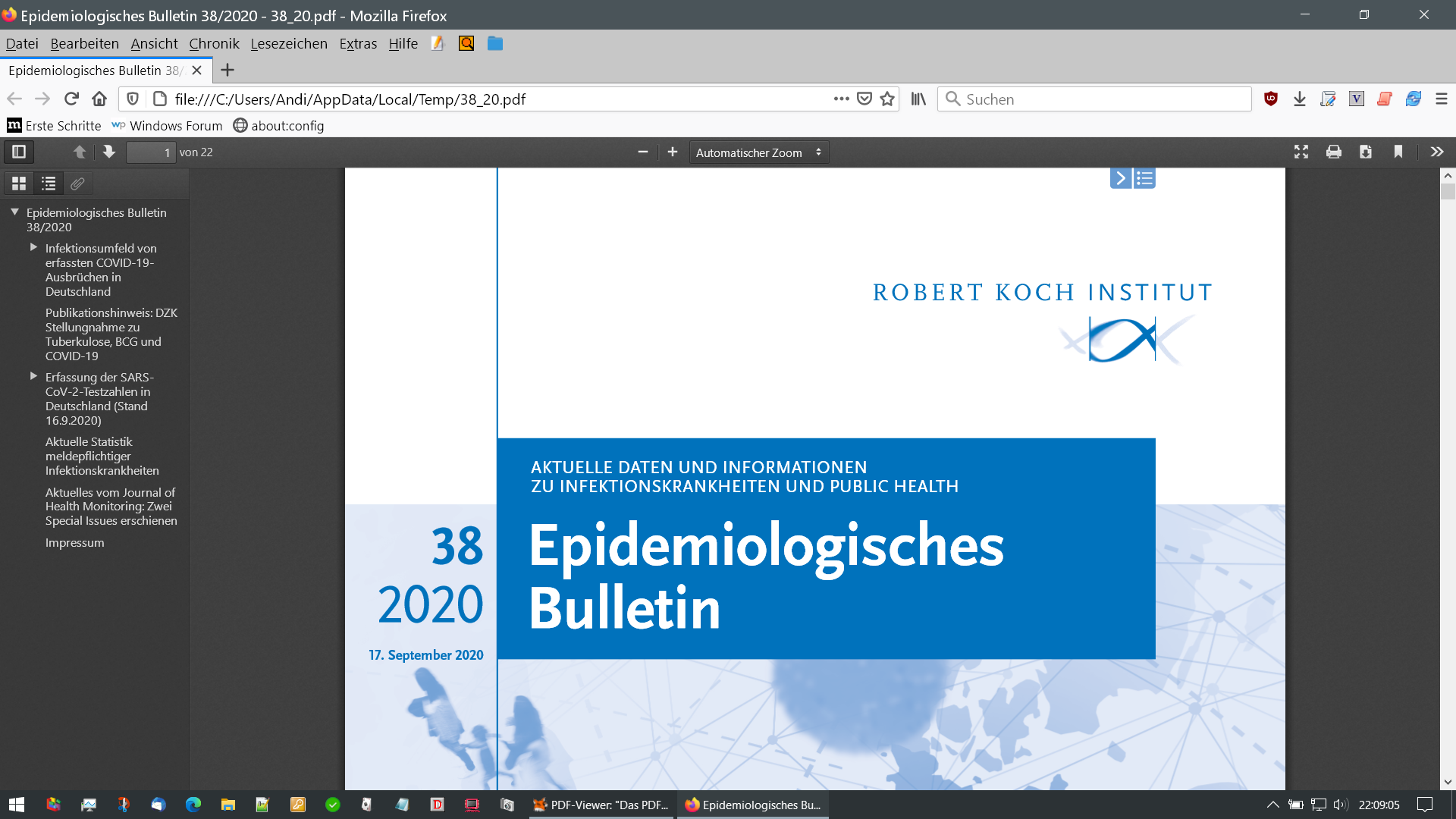Go to next PDF page
Image resolution: width=1456 pixels, height=819 pixels.
(x=109, y=152)
